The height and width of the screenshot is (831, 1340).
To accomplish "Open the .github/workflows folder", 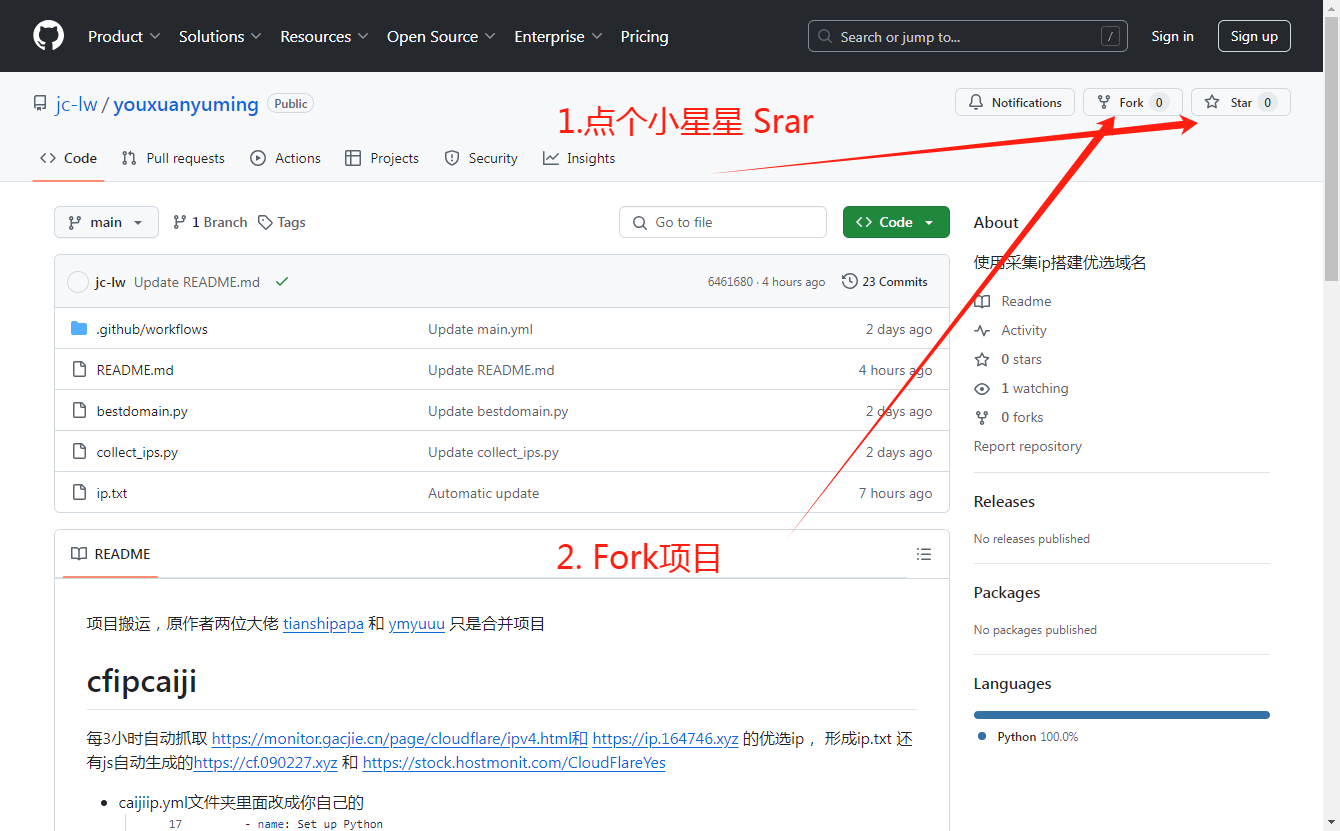I will [152, 329].
